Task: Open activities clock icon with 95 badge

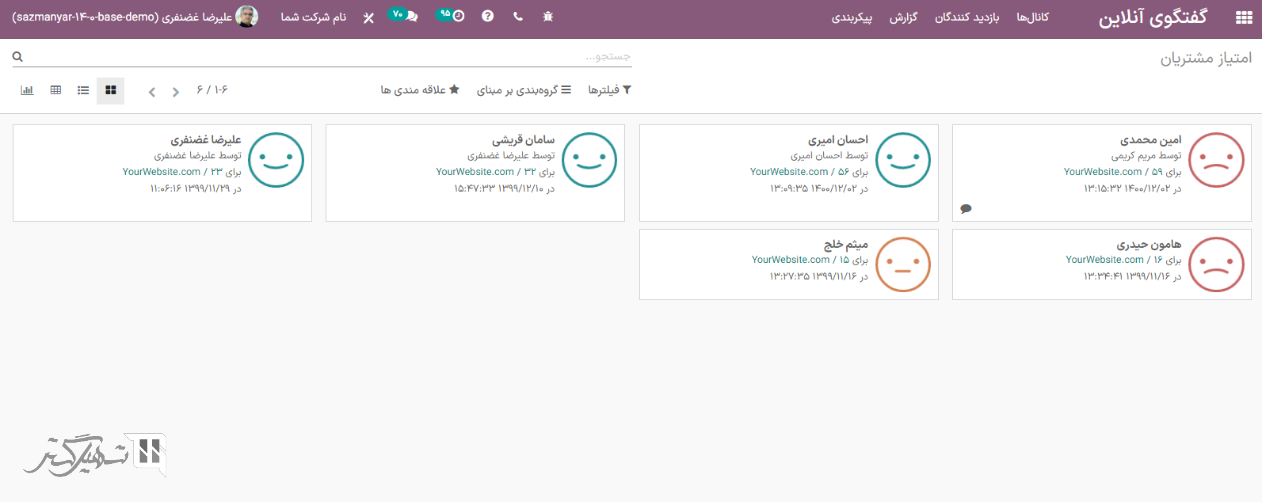Action: (x=453, y=17)
